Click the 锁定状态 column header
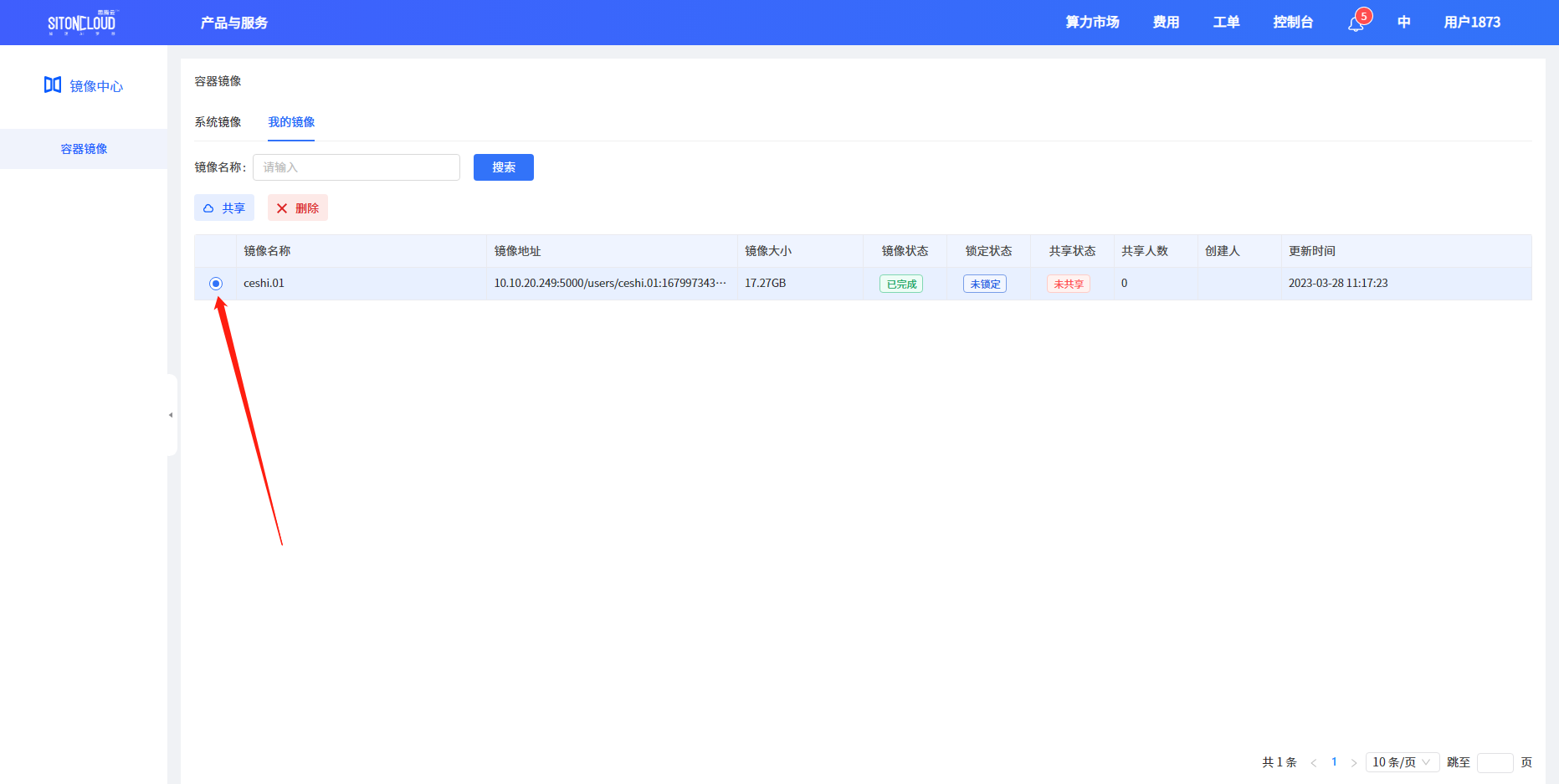Viewport: 1559px width, 784px height. tap(989, 251)
